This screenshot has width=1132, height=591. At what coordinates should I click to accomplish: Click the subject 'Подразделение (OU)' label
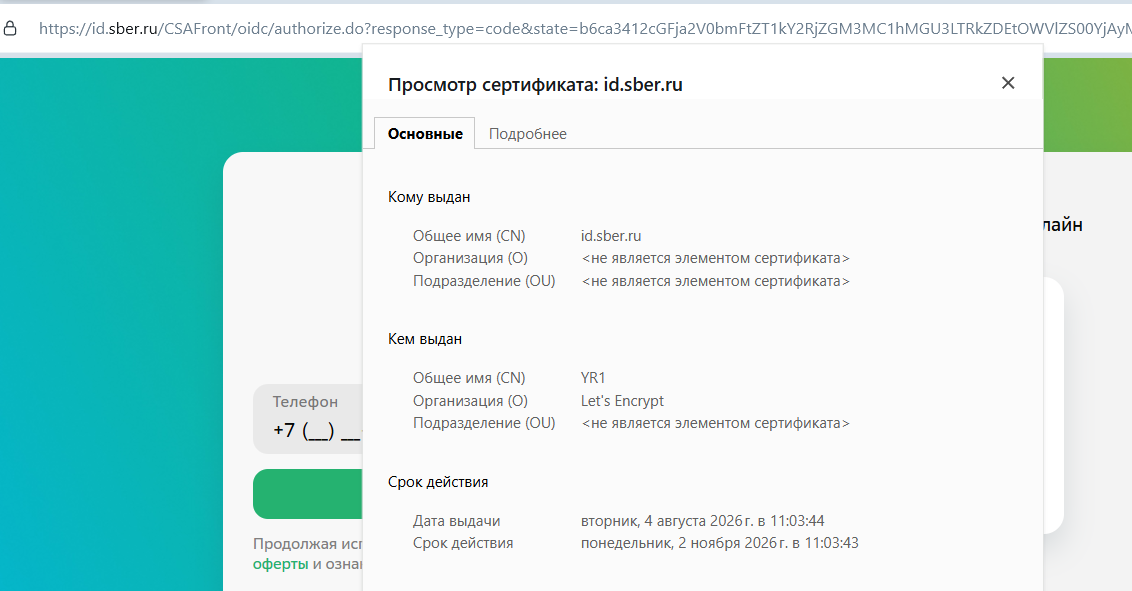[x=484, y=281]
